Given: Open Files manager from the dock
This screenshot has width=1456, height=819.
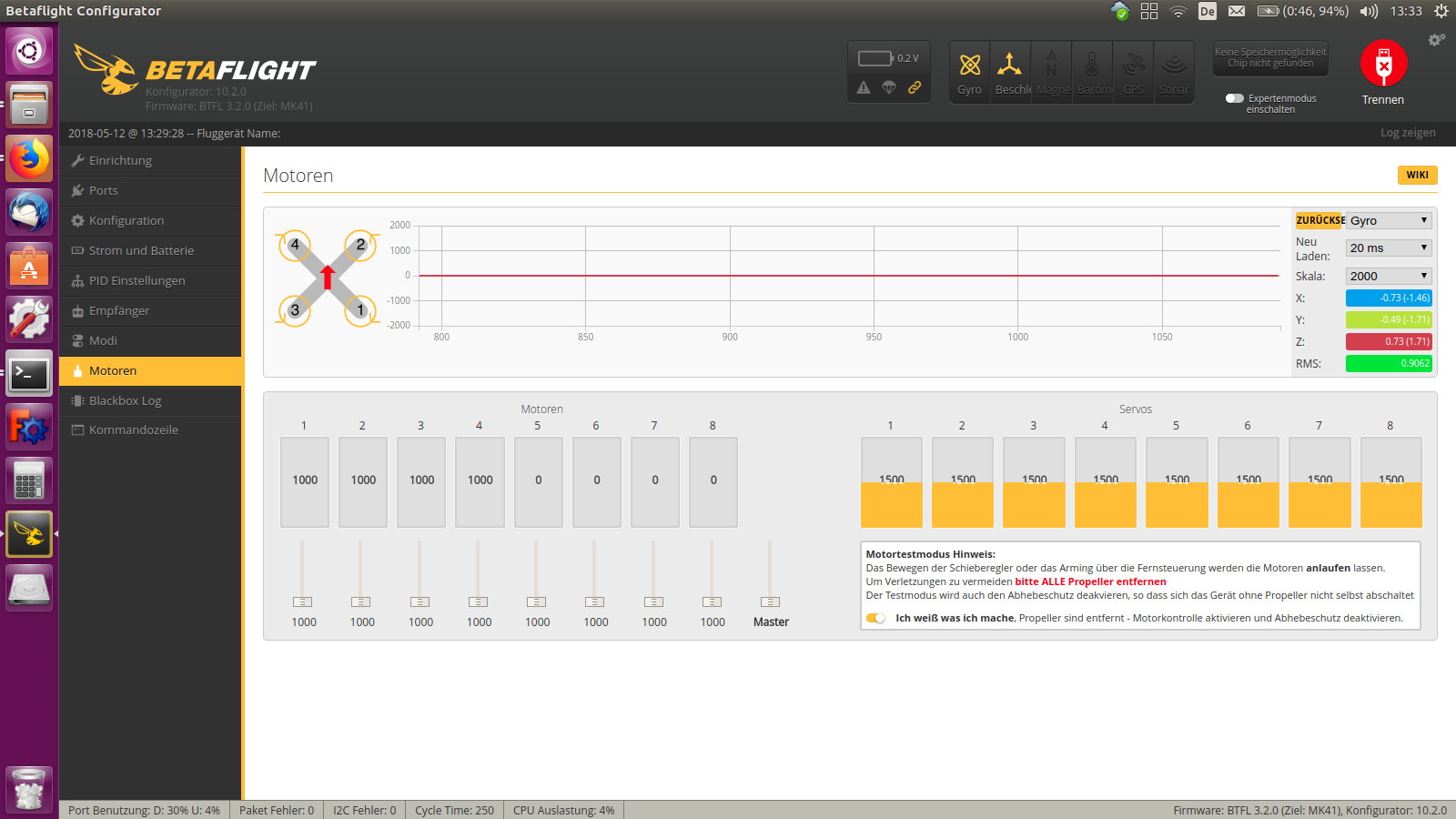Looking at the screenshot, I should pyautogui.click(x=29, y=105).
